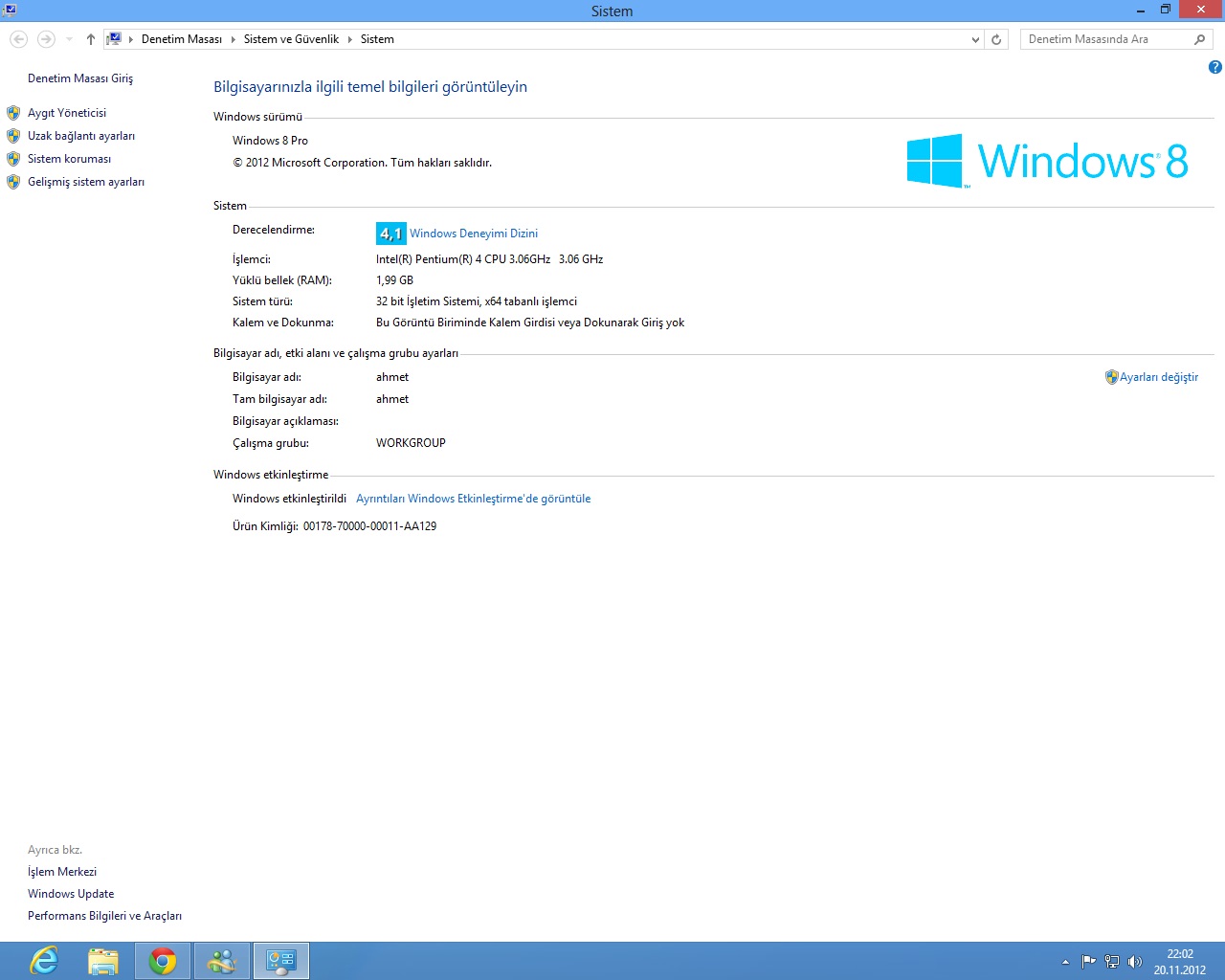Open File Explorer from the taskbar
Viewport: 1225px width, 980px height.
click(x=103, y=961)
